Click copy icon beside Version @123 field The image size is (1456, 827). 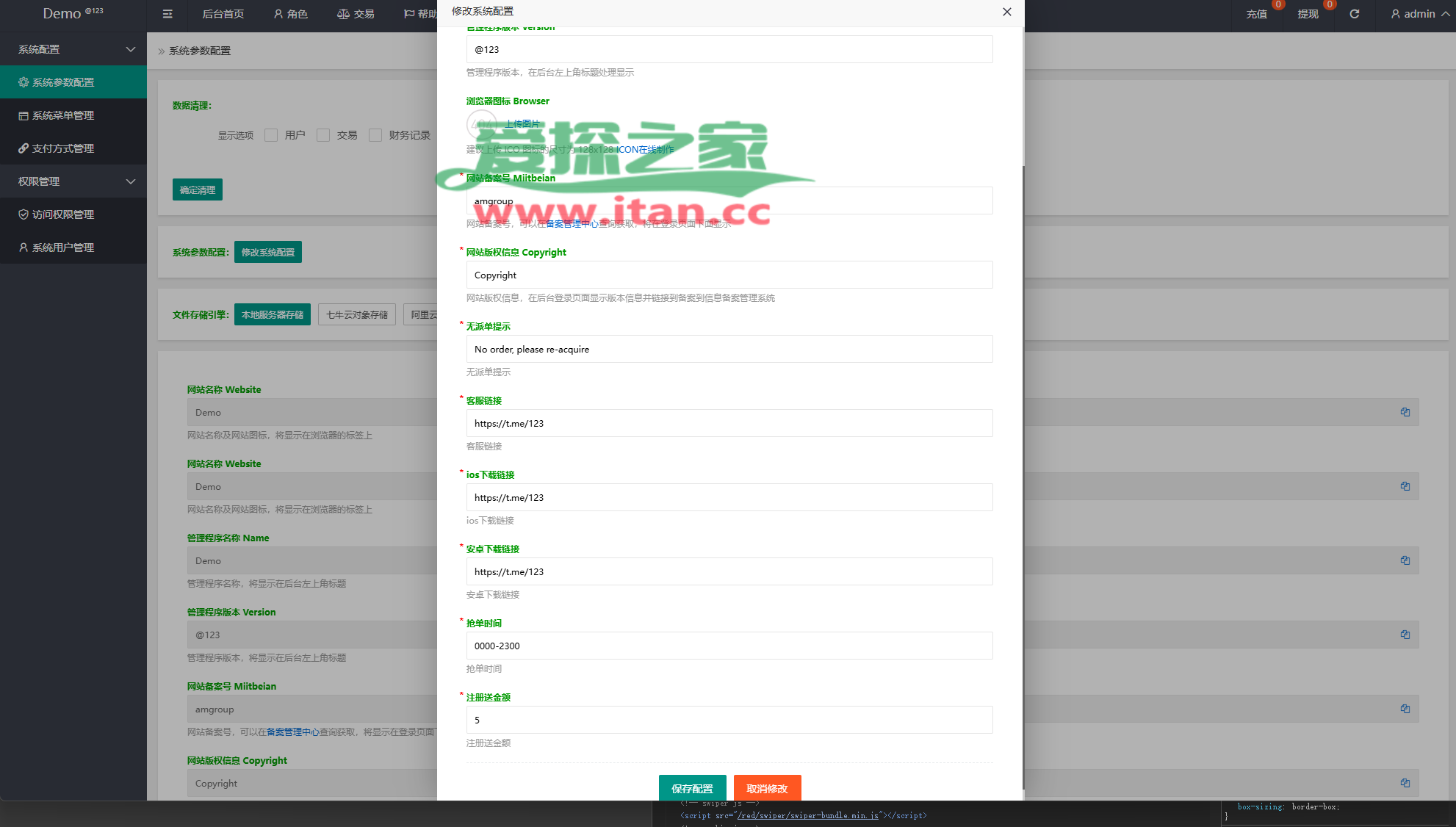[1405, 635]
